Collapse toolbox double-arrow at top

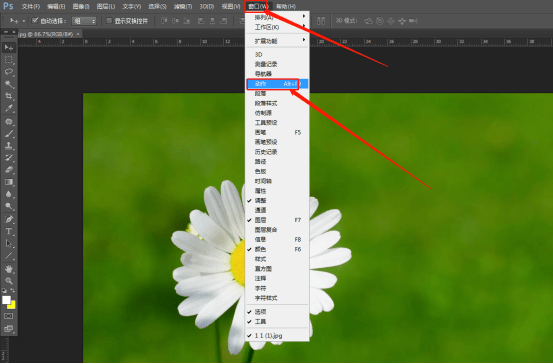[5, 32]
